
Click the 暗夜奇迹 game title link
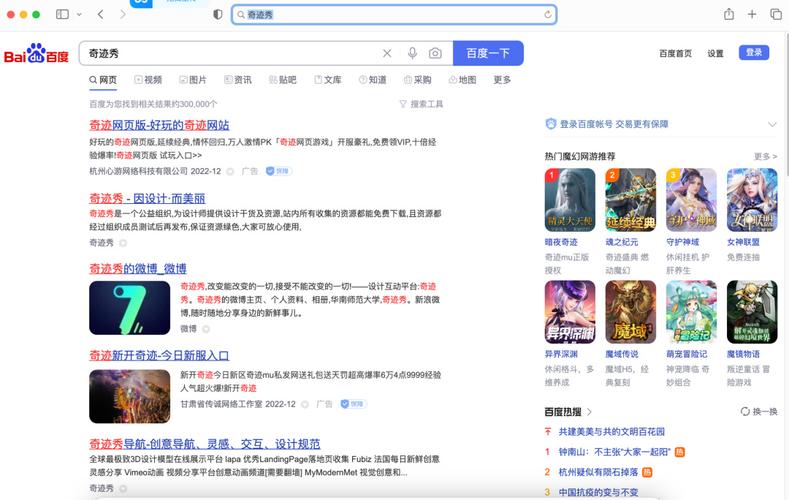coord(561,242)
